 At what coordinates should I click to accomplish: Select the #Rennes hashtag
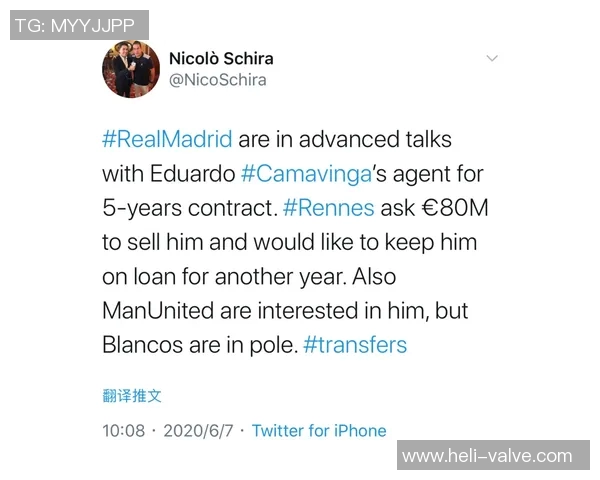click(328, 208)
